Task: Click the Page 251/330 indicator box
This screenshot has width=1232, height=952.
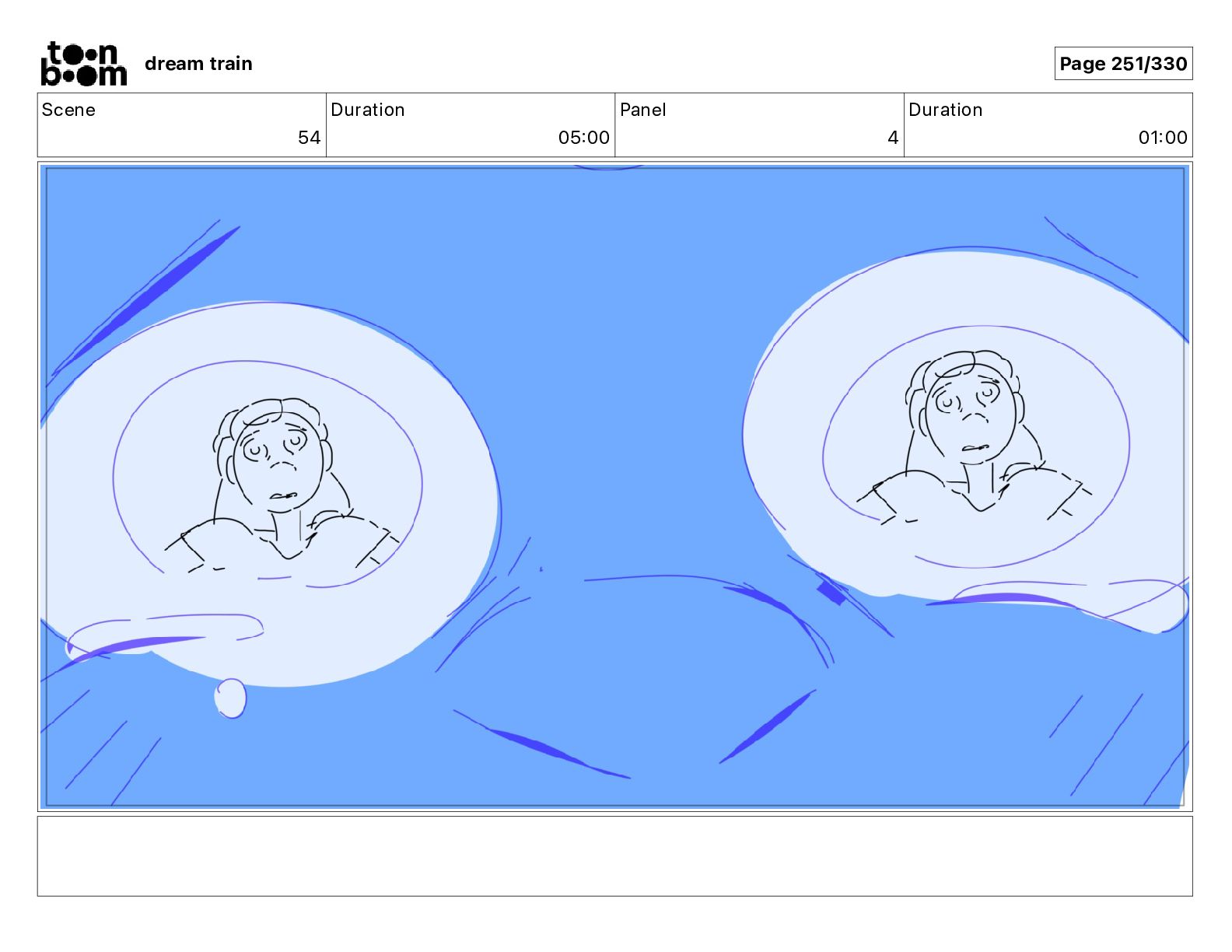Action: point(1123,64)
